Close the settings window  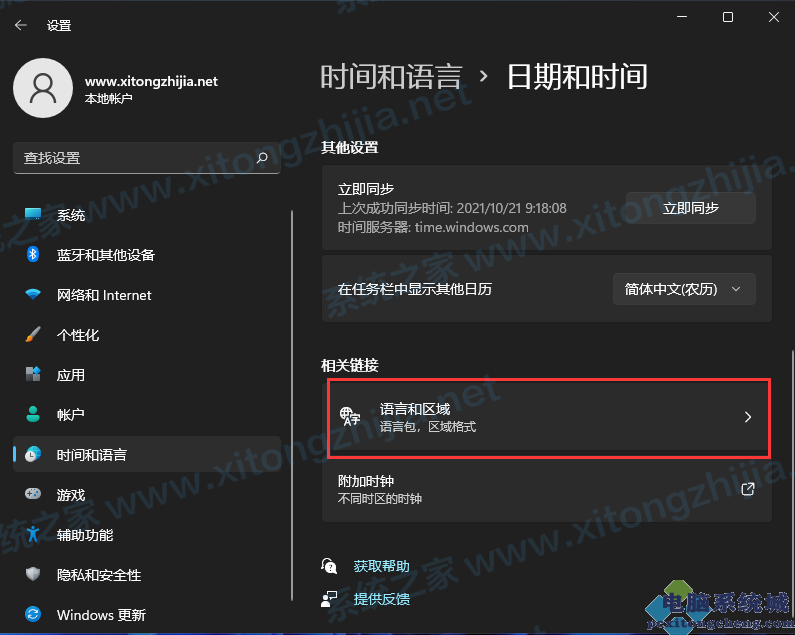(774, 17)
